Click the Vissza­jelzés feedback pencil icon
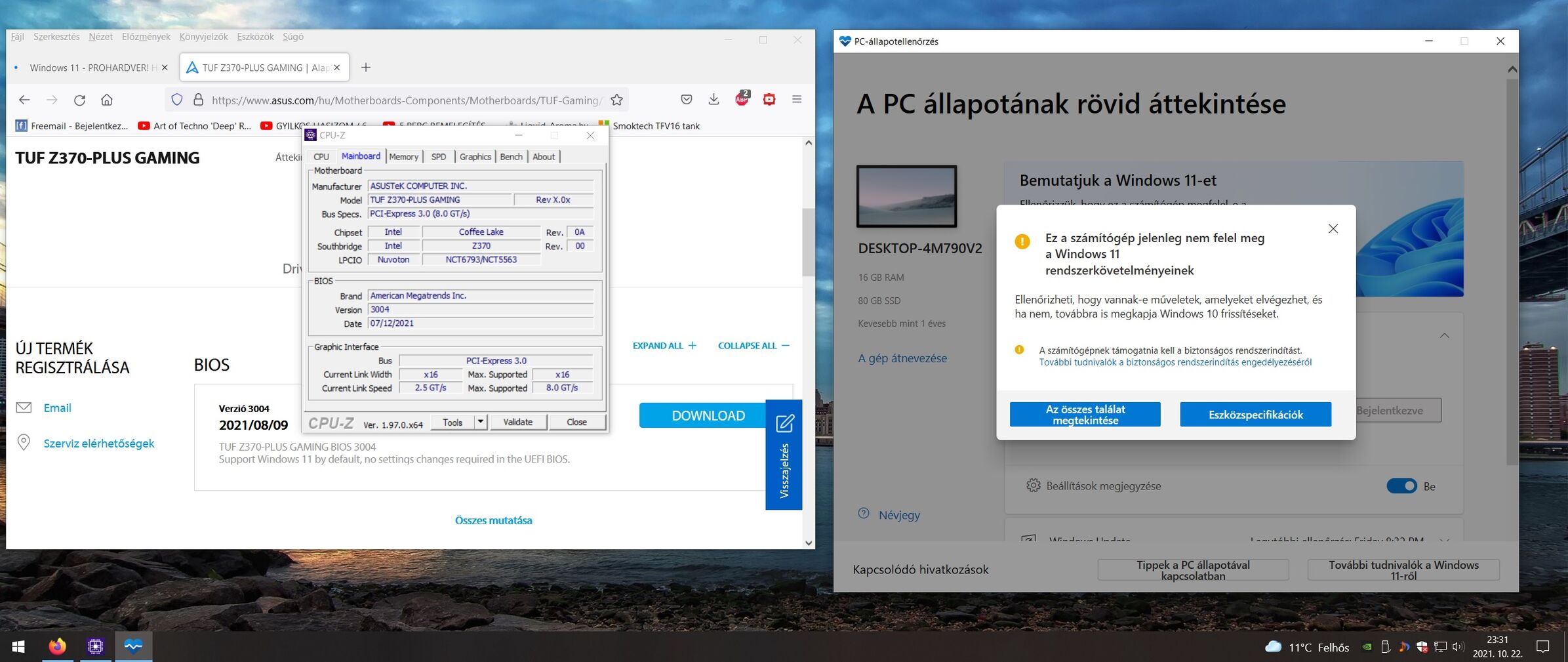This screenshot has width=1568, height=662. coord(784,424)
